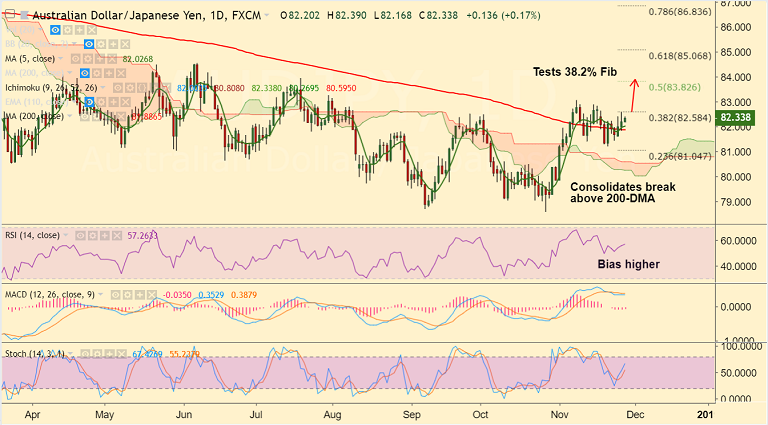Expand dropdown arrow next to EMA (110, close)
Image resolution: width=768 pixels, height=425 pixels.
74,101
